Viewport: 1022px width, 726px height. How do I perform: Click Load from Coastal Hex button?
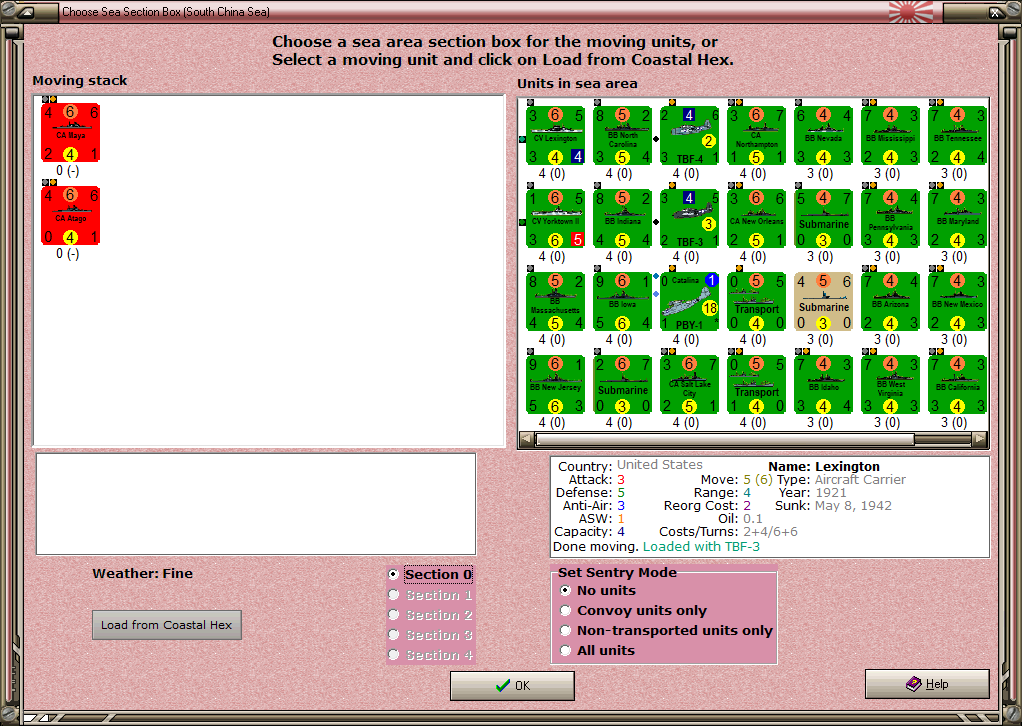click(x=167, y=625)
